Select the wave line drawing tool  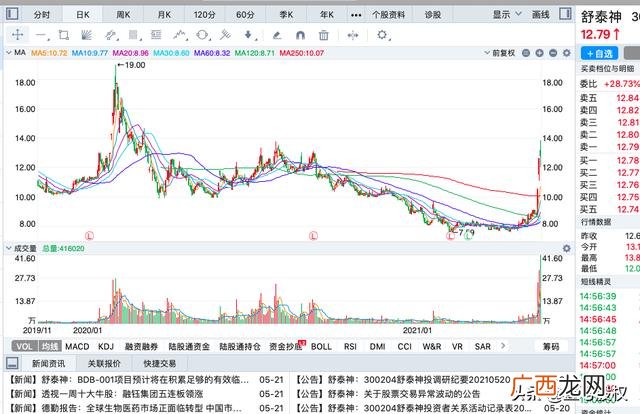click(179, 35)
